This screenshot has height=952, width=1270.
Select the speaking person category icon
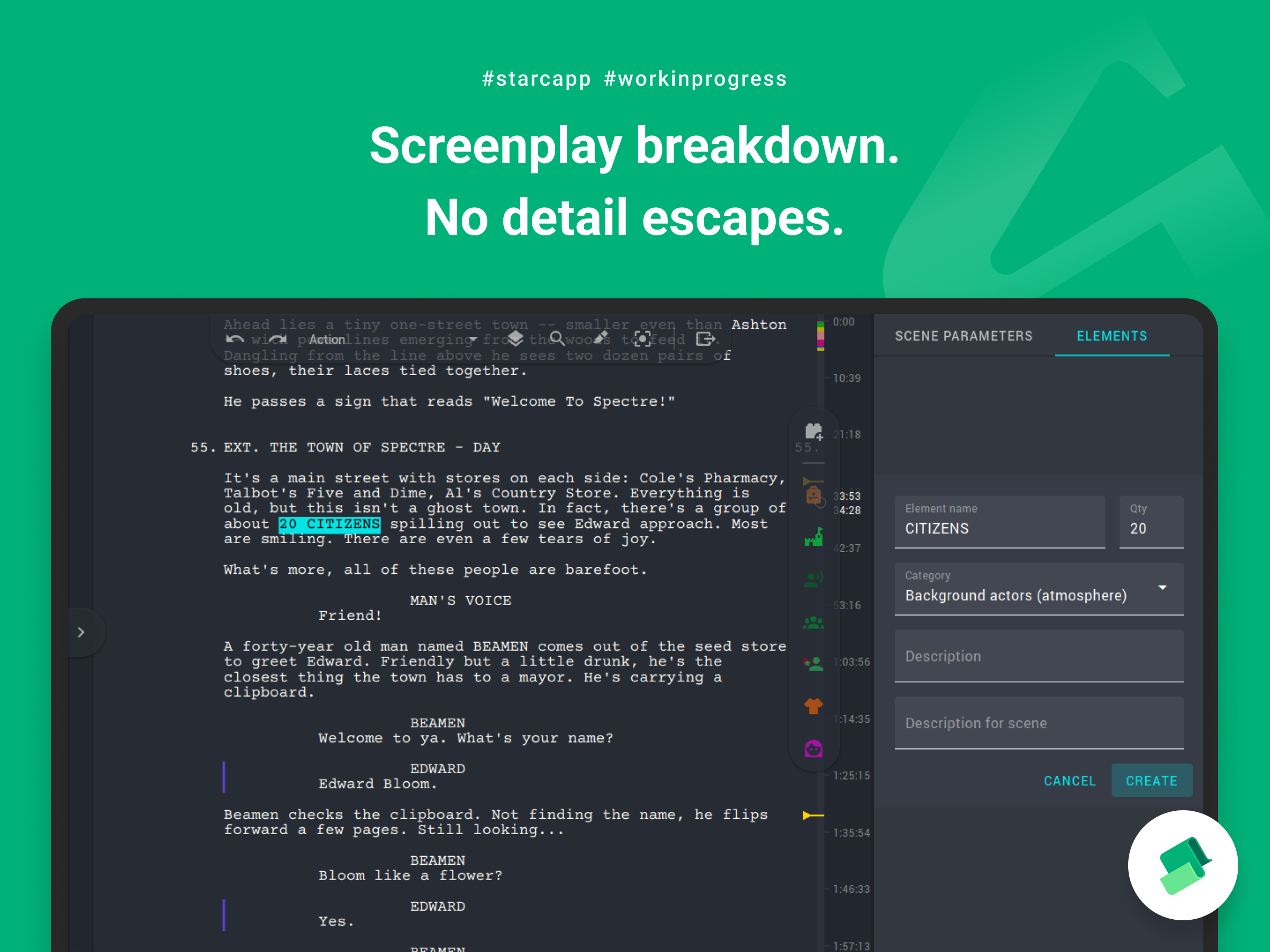point(813,580)
